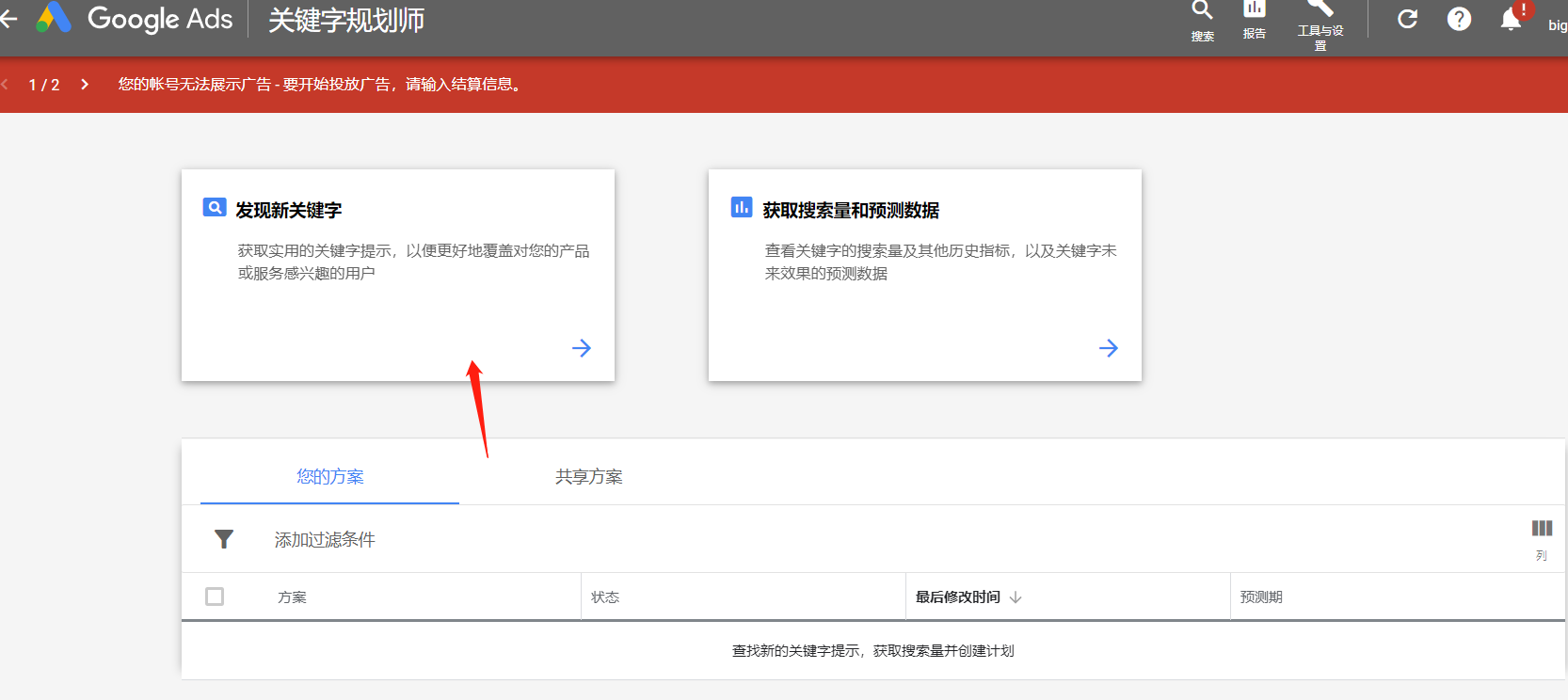Open the reports bar chart icon
The height and width of the screenshot is (700, 1568).
(x=1255, y=8)
